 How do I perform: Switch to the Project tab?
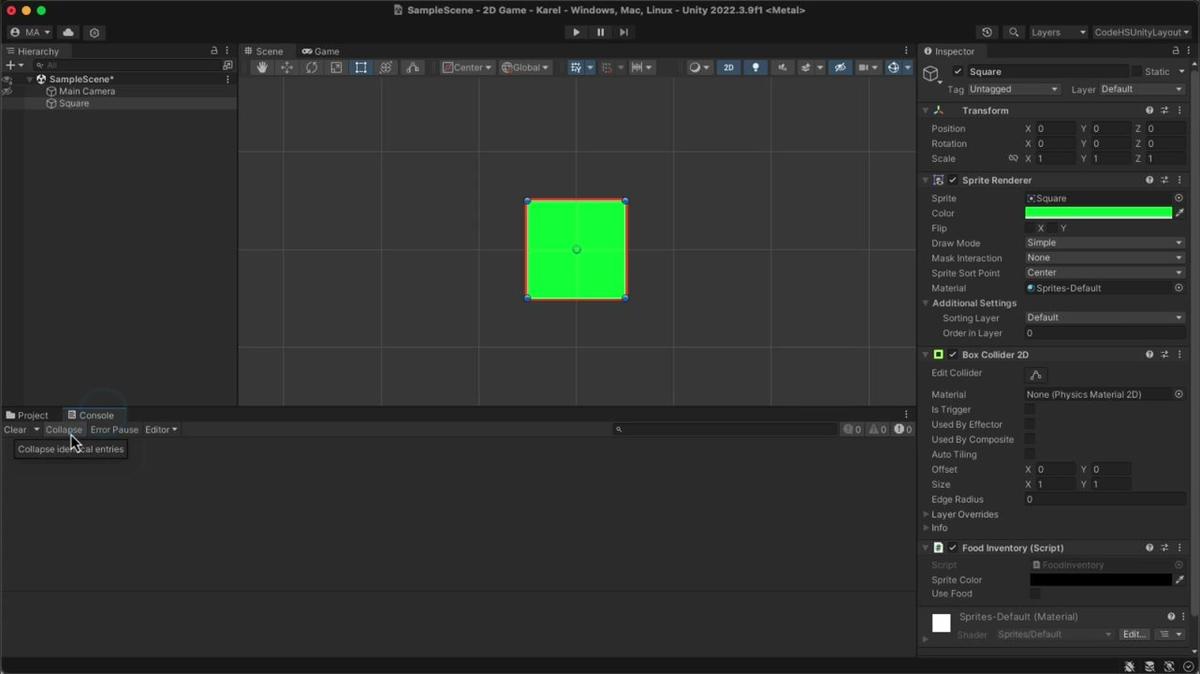pos(27,415)
